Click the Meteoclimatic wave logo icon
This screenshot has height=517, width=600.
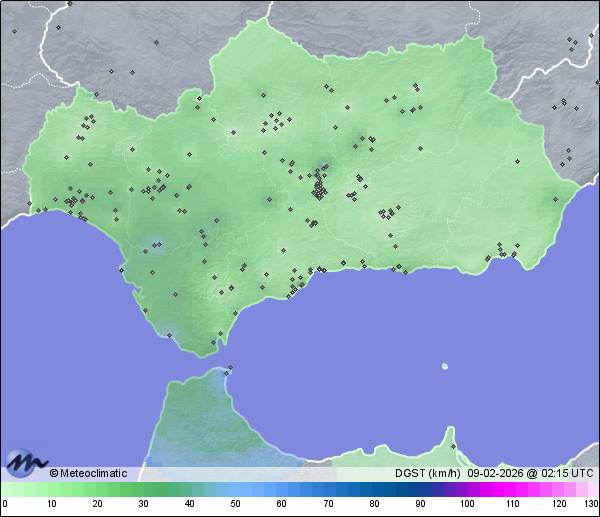(x=25, y=462)
